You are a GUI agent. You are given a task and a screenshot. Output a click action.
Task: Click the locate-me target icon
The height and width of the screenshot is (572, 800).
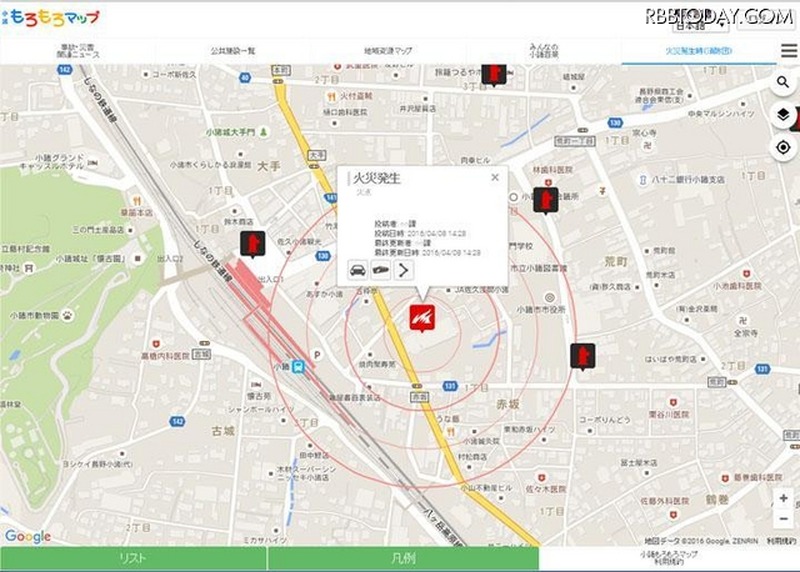[x=784, y=148]
